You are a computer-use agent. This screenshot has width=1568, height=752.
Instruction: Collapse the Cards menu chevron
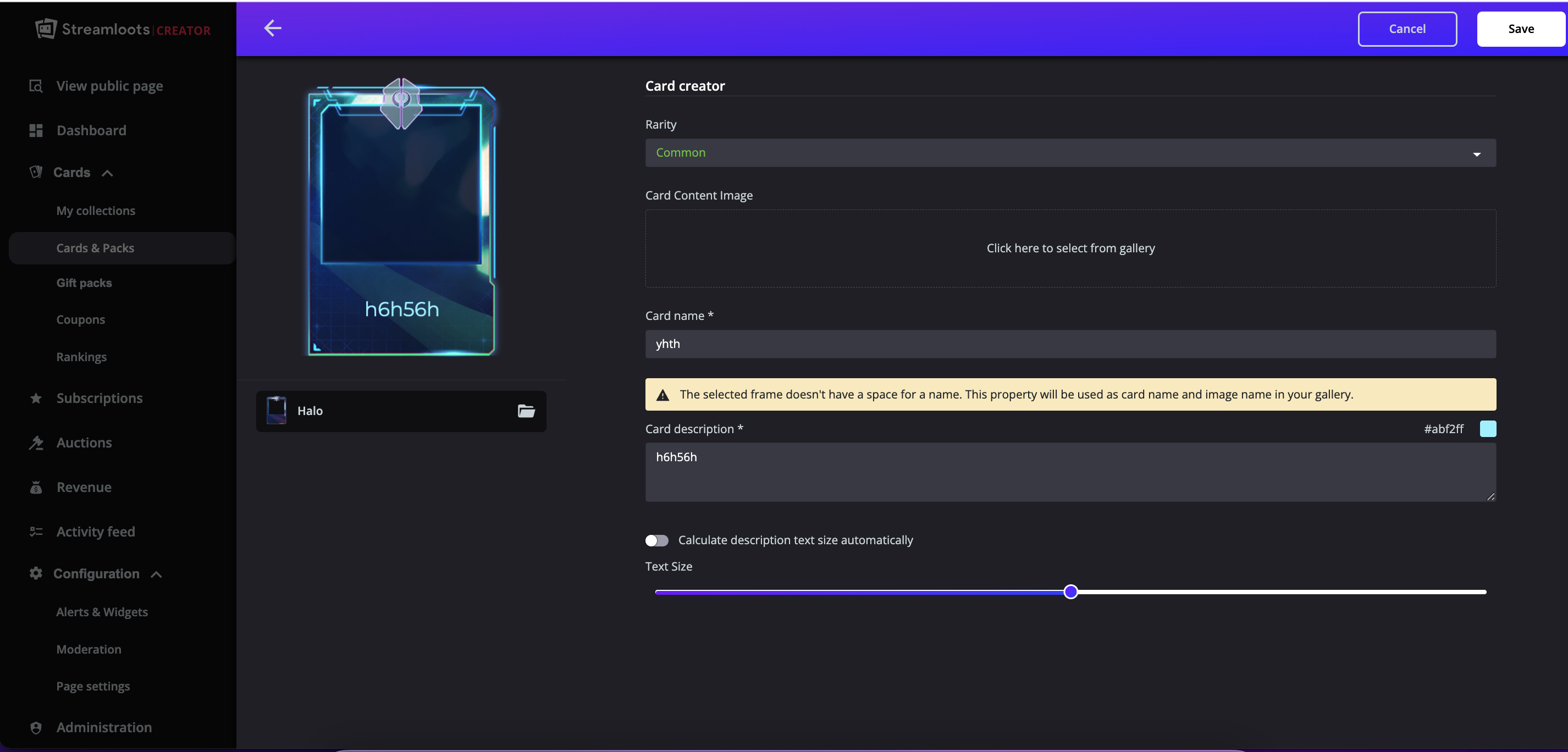(107, 173)
